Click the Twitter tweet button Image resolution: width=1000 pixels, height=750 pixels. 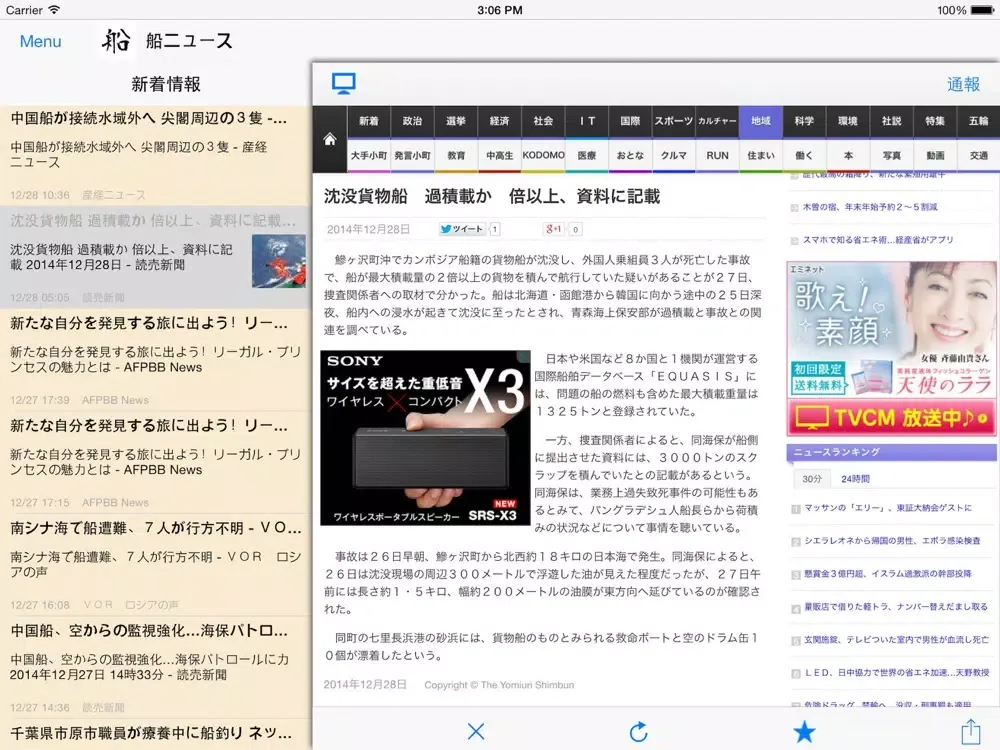pos(463,229)
